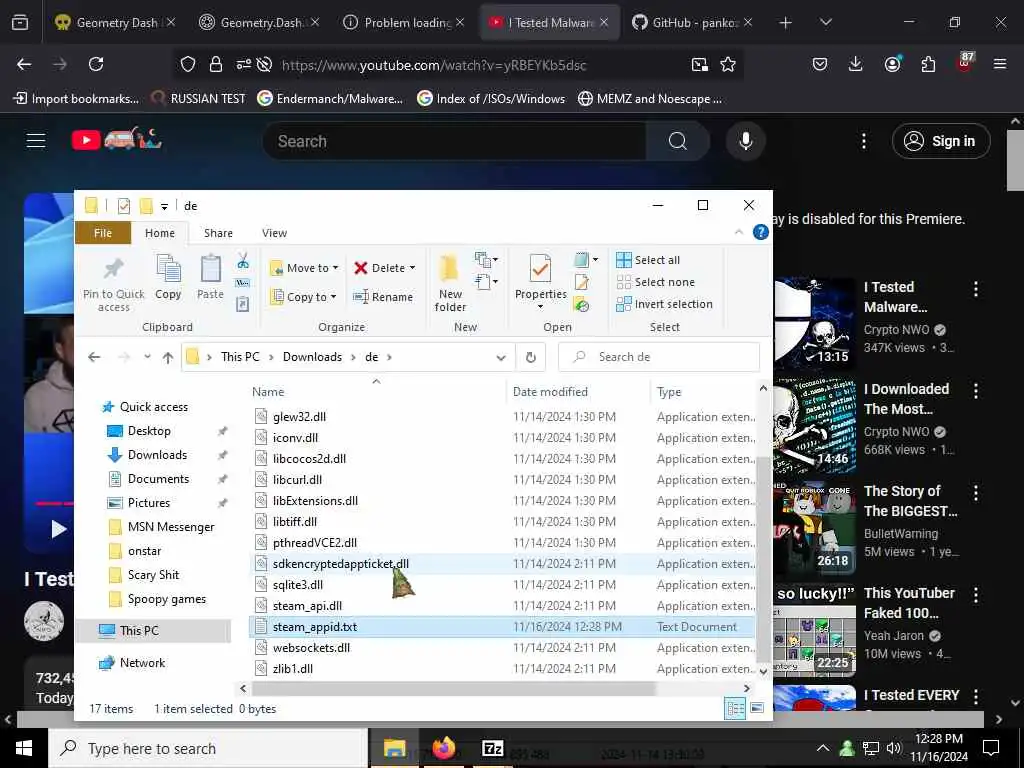Click Invert selection in ribbon

click(664, 304)
